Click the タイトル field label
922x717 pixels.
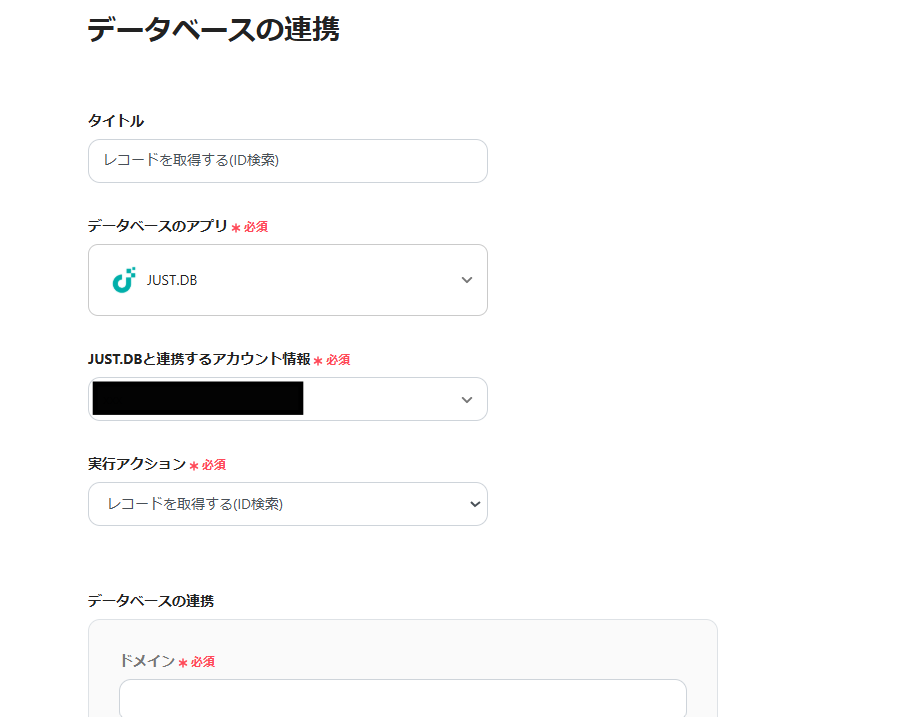click(116, 121)
